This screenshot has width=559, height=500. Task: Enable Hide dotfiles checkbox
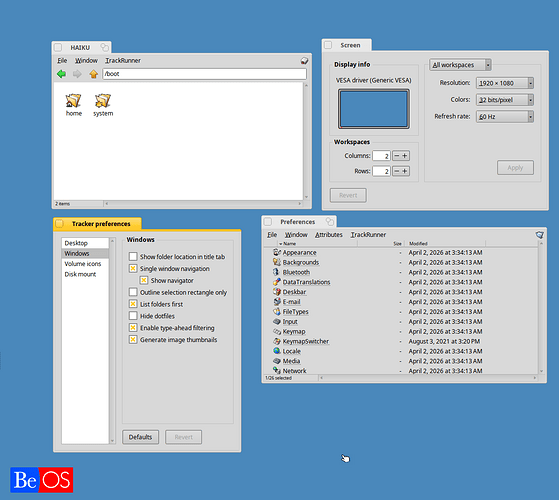point(133,316)
